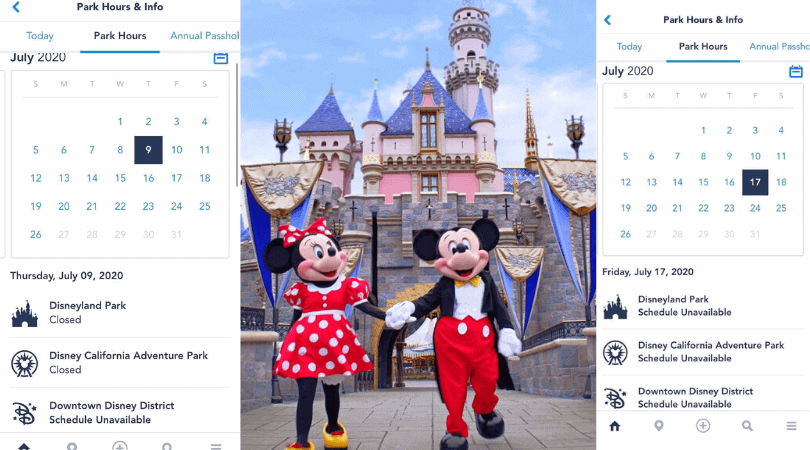Choose July 13 in right calendar

pyautogui.click(x=651, y=182)
